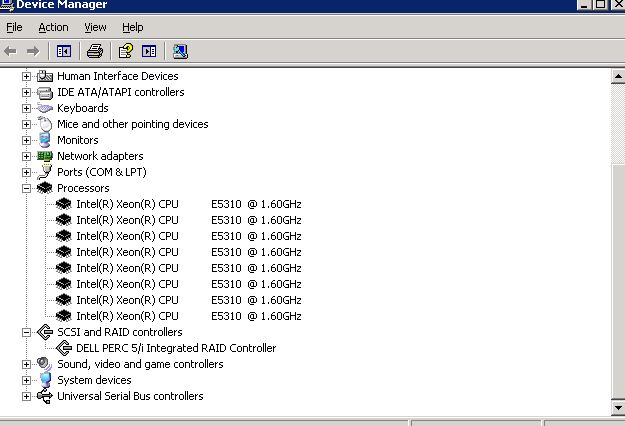This screenshot has height=426, width=625.
Task: Click the Print toolbar icon
Action: pyautogui.click(x=94, y=51)
